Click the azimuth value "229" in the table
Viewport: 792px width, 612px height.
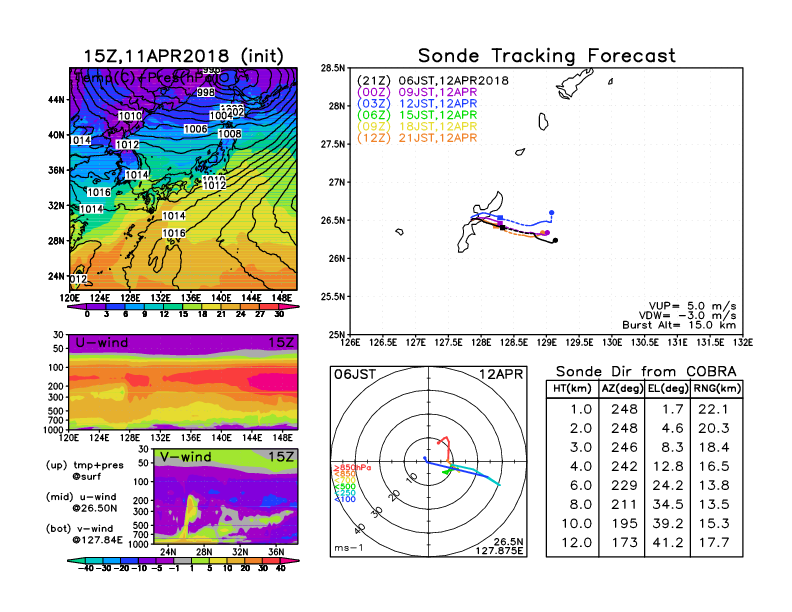pyautogui.click(x=624, y=486)
